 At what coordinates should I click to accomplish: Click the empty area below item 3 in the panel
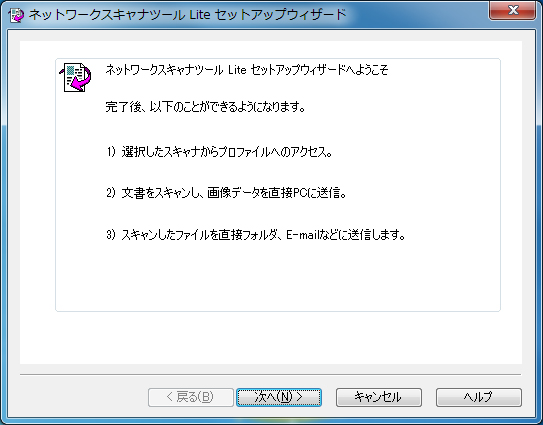click(x=278, y=277)
